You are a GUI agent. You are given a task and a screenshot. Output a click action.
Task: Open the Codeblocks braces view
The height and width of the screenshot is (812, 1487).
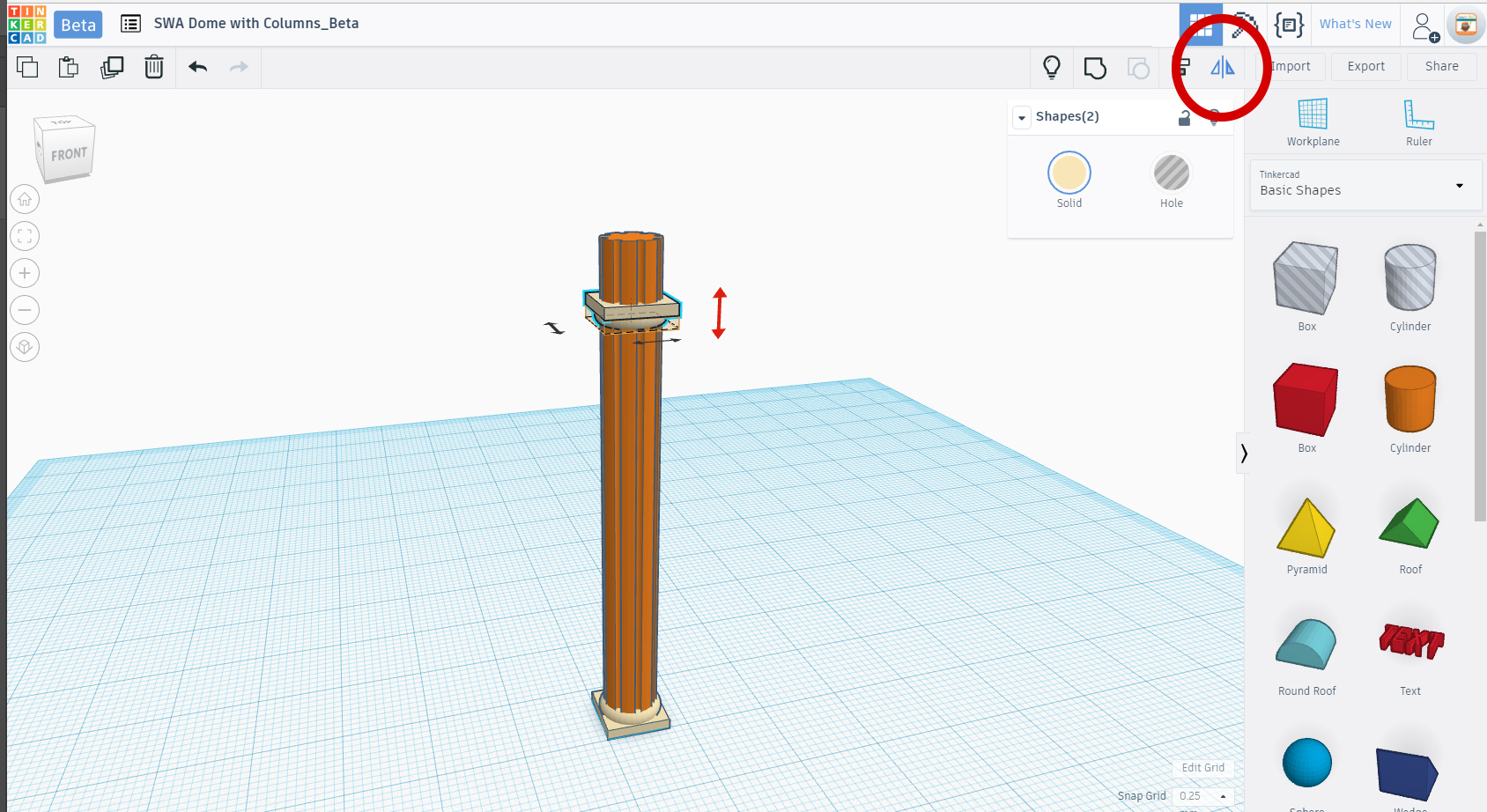1289,25
